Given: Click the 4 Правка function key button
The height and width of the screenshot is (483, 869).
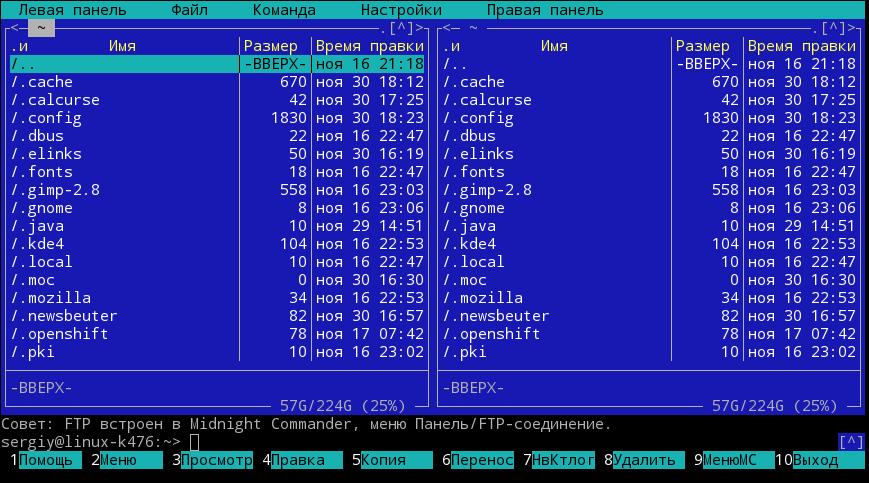Looking at the screenshot, I should (302, 460).
